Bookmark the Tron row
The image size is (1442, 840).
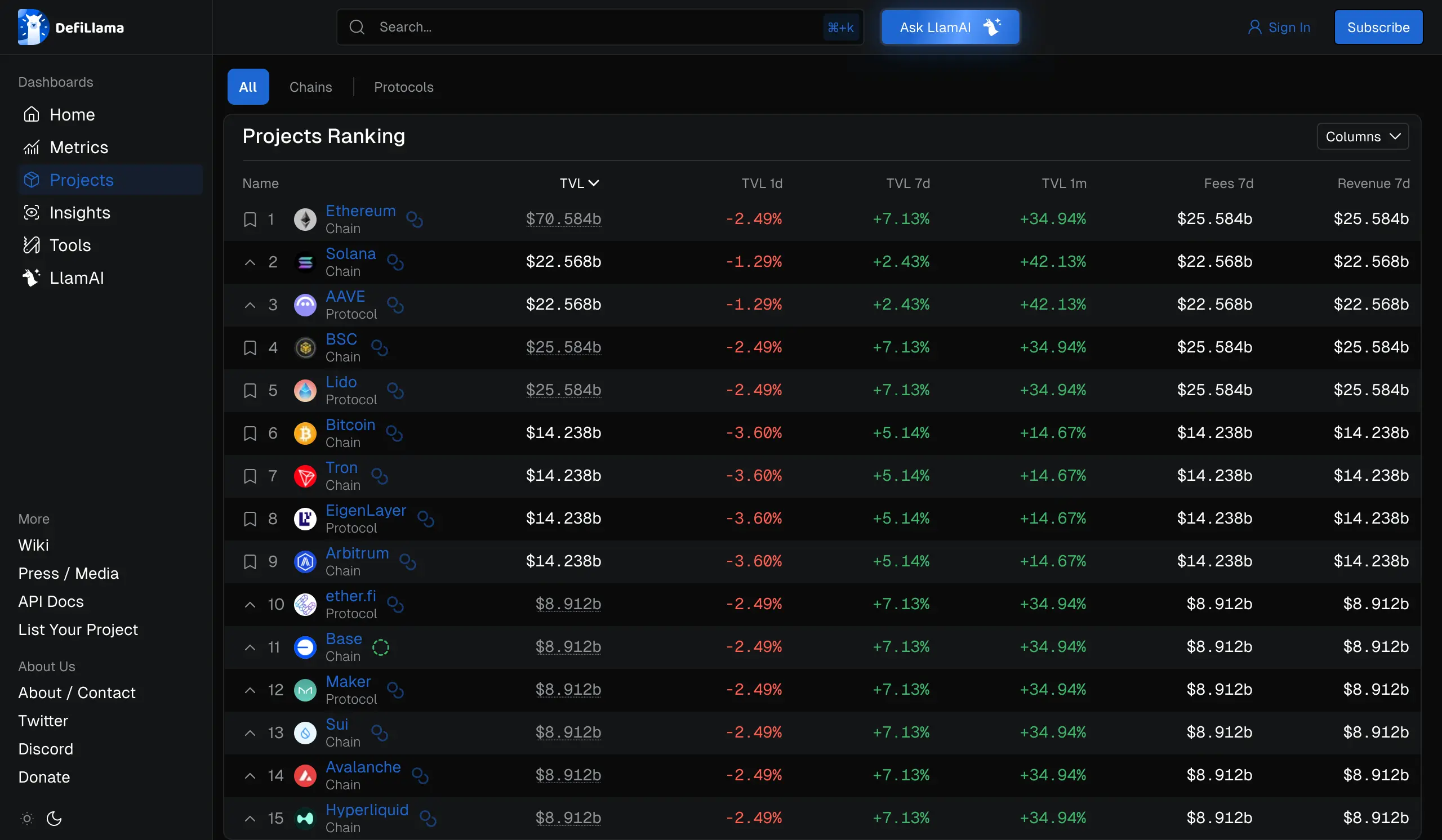(x=250, y=476)
